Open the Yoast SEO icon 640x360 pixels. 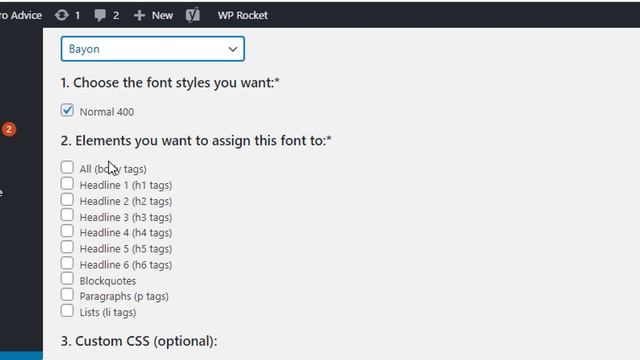193,15
